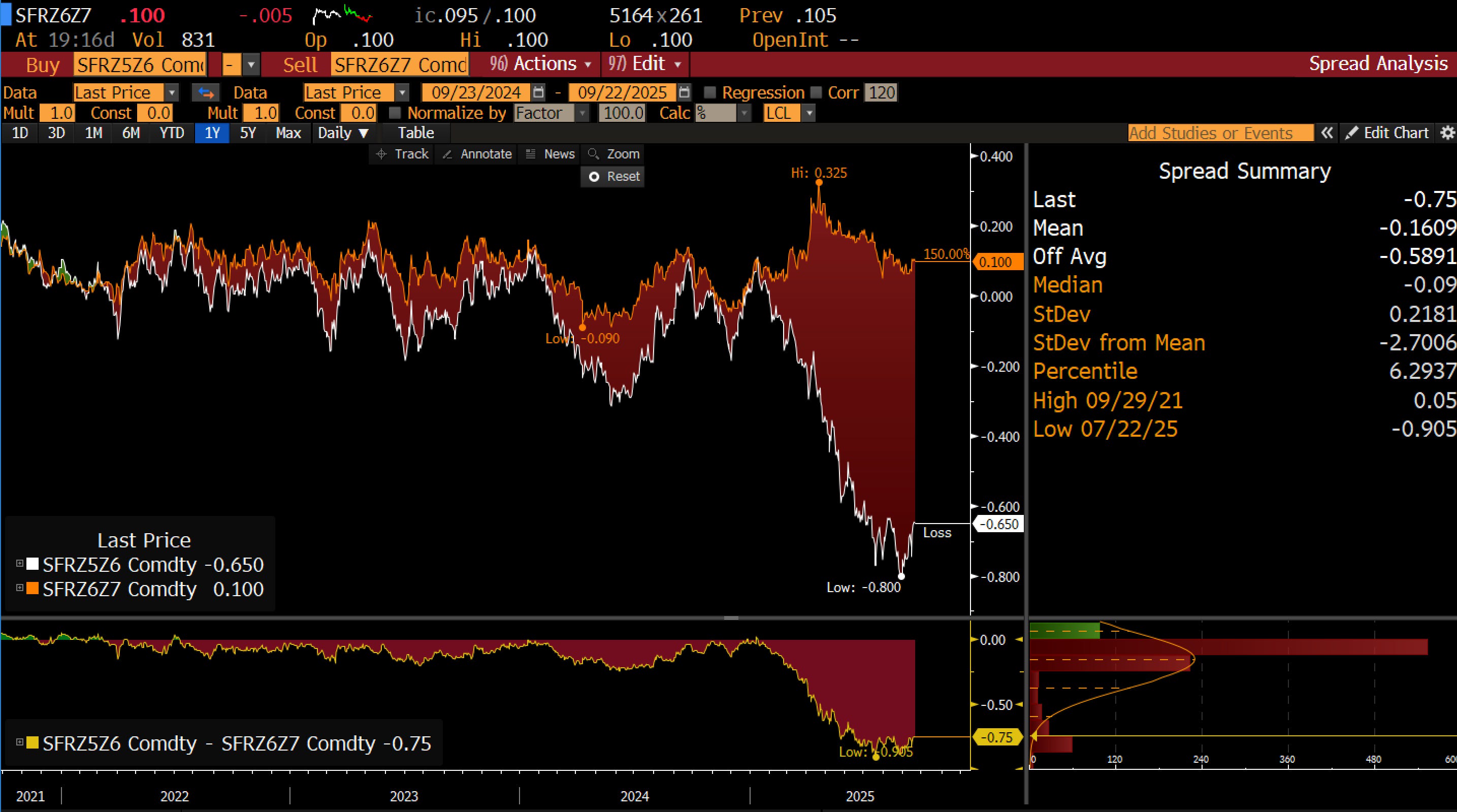Image resolution: width=1457 pixels, height=812 pixels.
Task: Click the Edit Chart button
Action: click(1387, 133)
